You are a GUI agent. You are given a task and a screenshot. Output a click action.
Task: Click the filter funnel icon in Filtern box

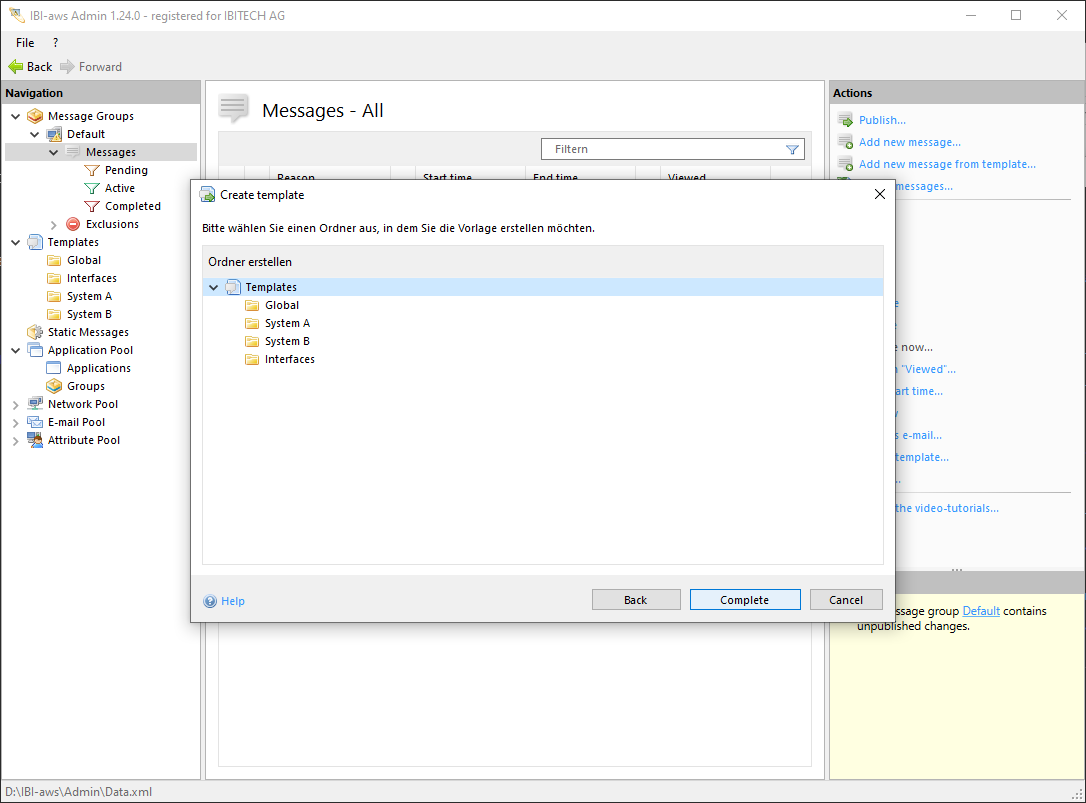click(x=792, y=149)
